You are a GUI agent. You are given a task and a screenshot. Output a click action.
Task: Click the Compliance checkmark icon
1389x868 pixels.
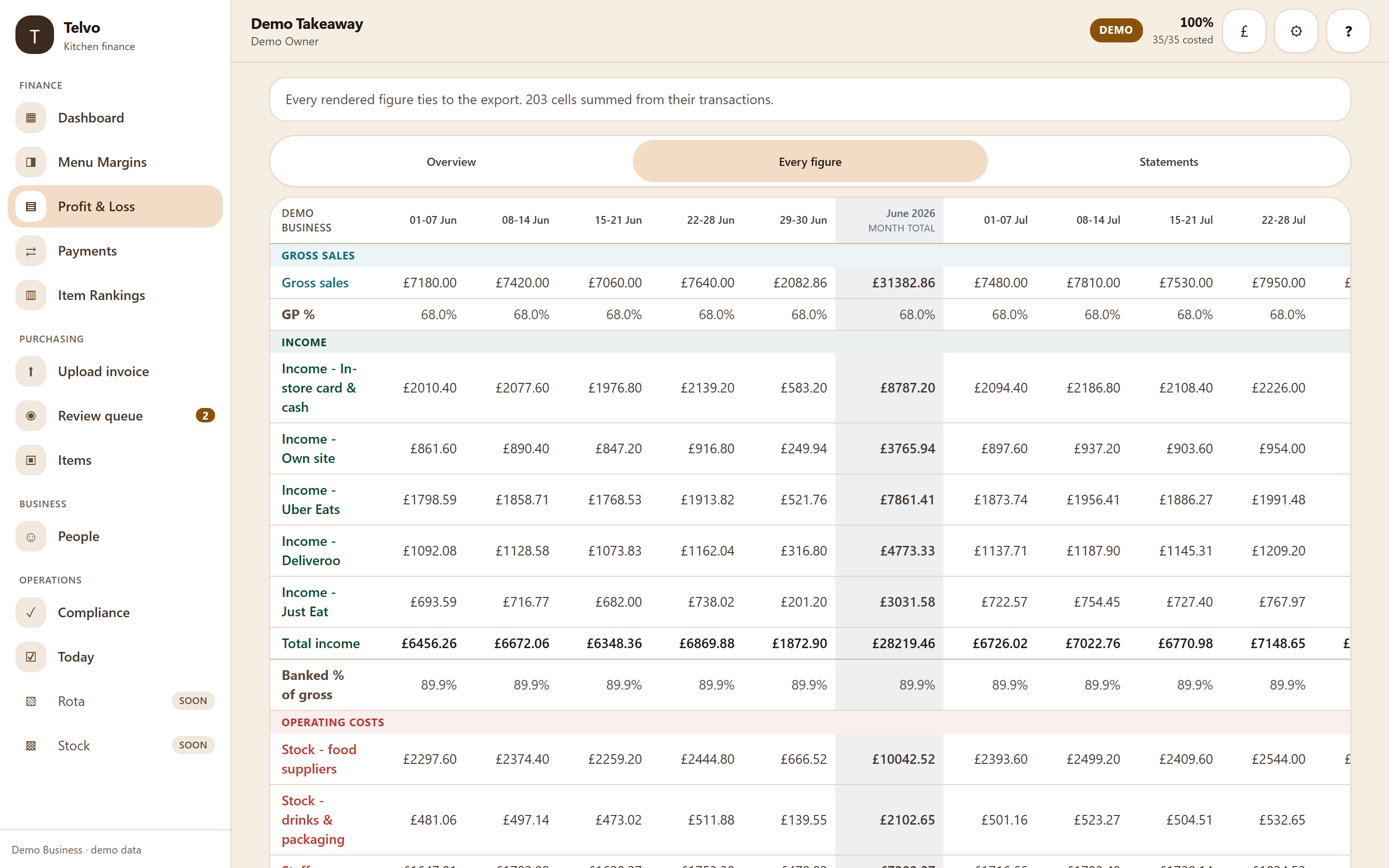click(31, 612)
